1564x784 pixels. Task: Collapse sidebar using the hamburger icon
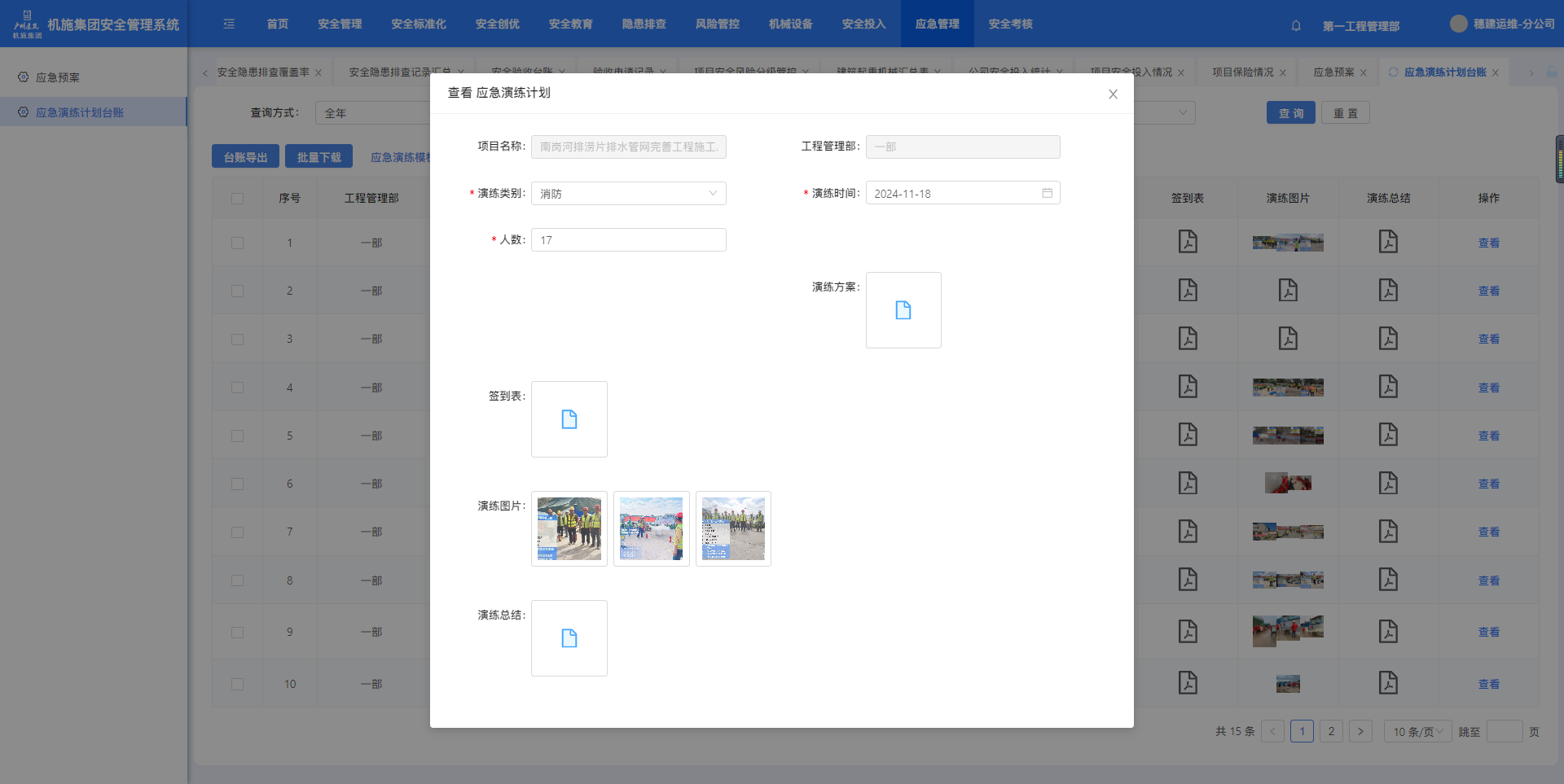[229, 24]
